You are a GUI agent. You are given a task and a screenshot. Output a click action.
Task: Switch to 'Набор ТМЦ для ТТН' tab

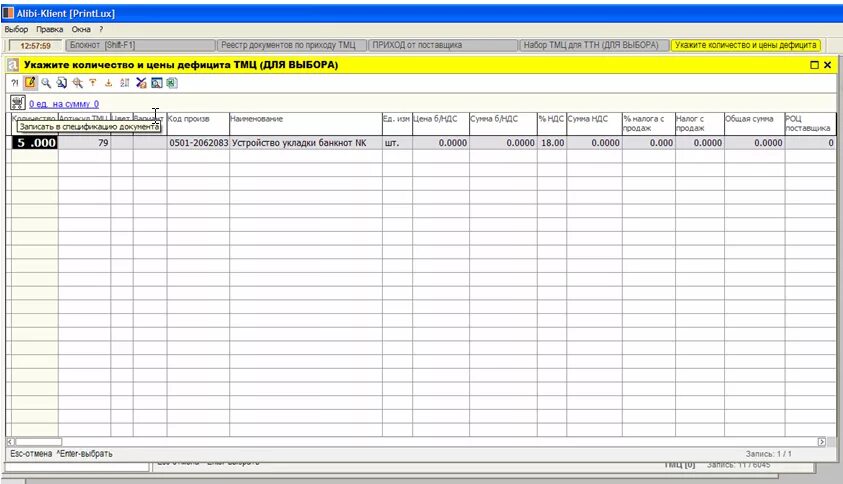pos(595,45)
